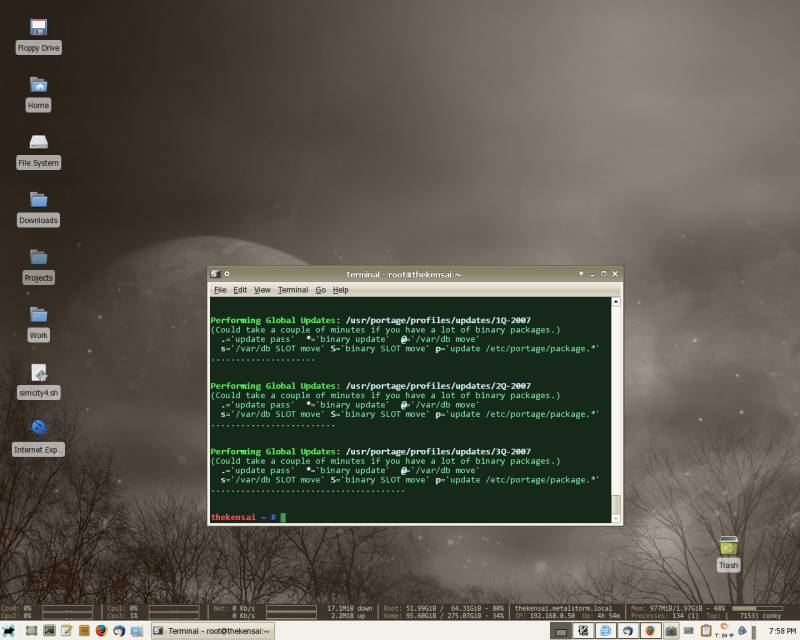Select the Downloads folder desktop icon

[x=38, y=209]
